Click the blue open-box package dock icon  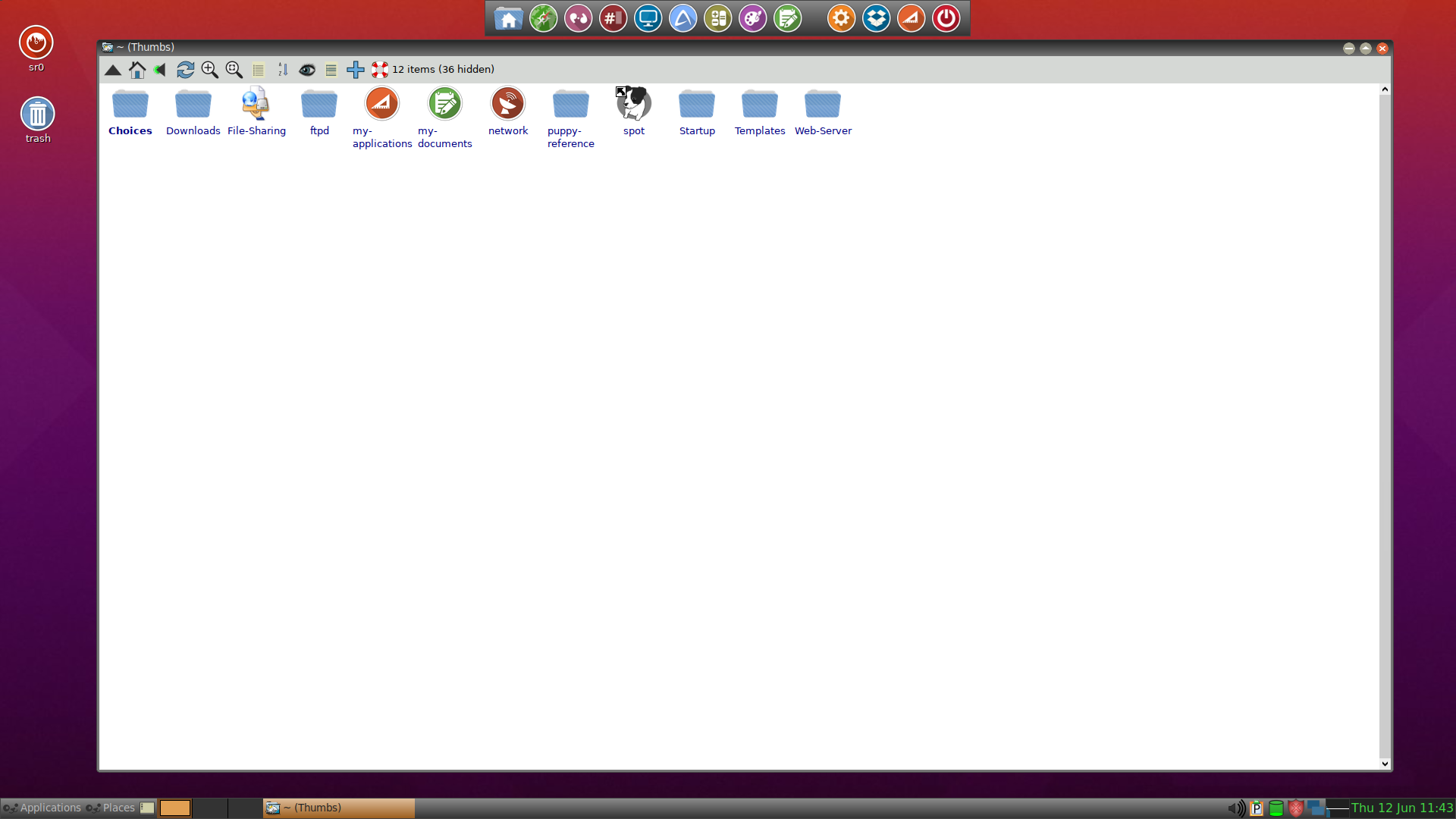pyautogui.click(x=876, y=18)
